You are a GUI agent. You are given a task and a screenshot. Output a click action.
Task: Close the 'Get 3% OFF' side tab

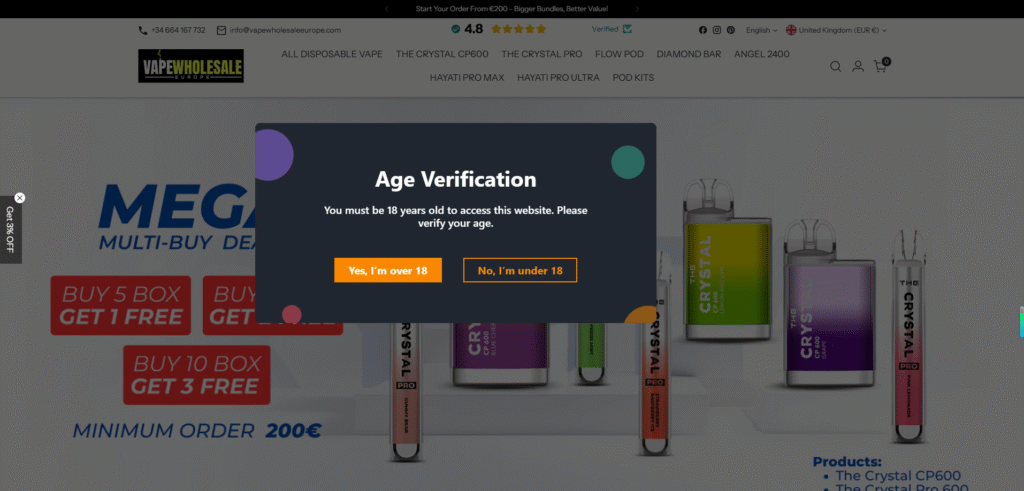pos(20,198)
